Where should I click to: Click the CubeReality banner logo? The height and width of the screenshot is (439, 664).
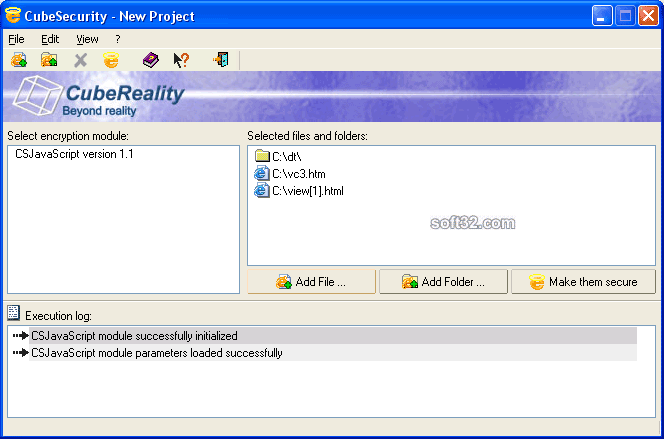click(x=99, y=97)
